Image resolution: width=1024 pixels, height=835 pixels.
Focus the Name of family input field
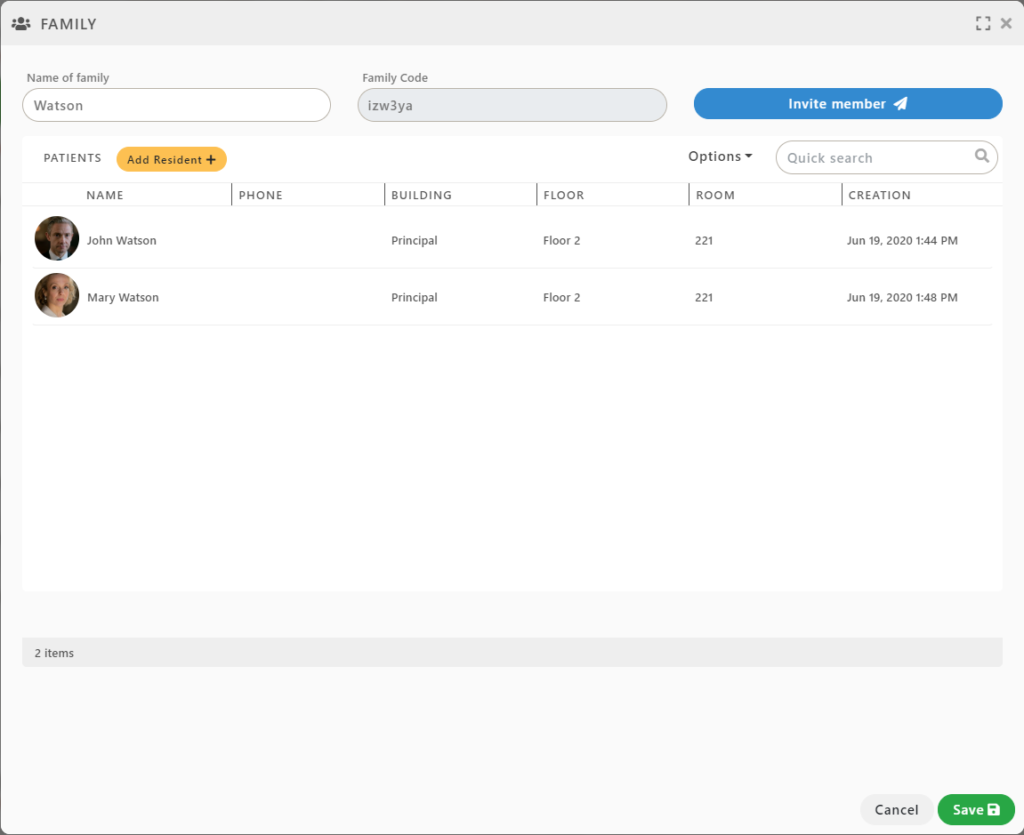(176, 105)
